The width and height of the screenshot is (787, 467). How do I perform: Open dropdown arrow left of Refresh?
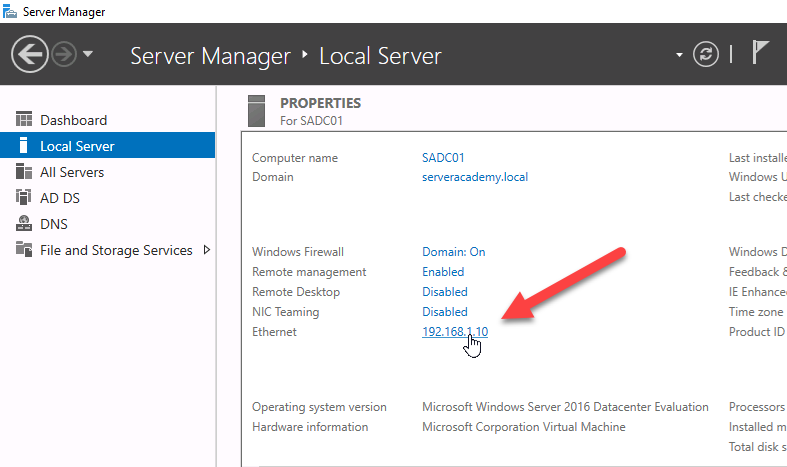click(679, 55)
